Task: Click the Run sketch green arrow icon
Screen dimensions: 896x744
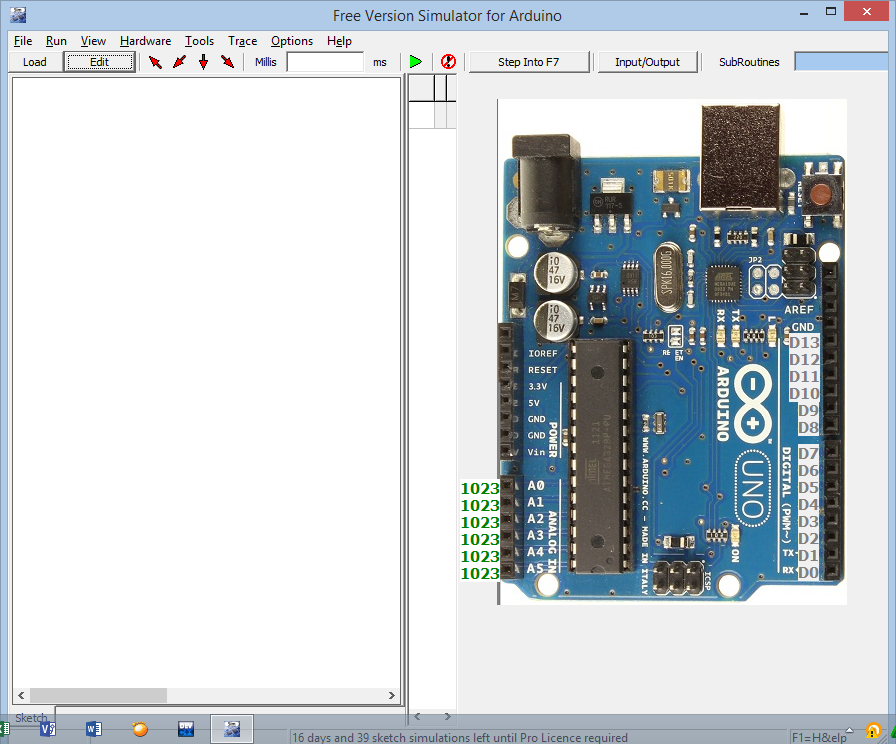Action: (x=416, y=61)
